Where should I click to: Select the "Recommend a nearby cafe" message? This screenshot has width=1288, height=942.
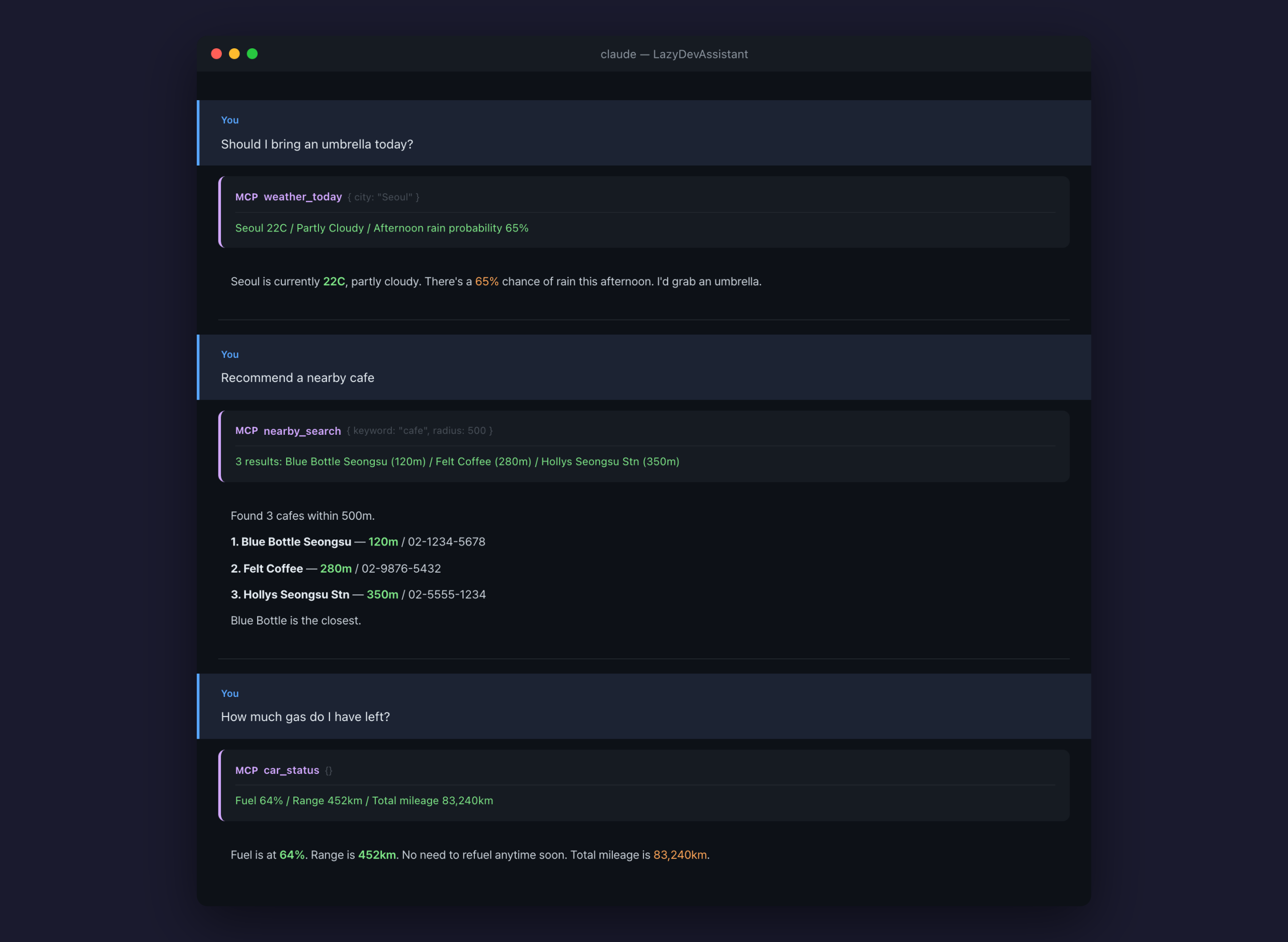tap(298, 378)
